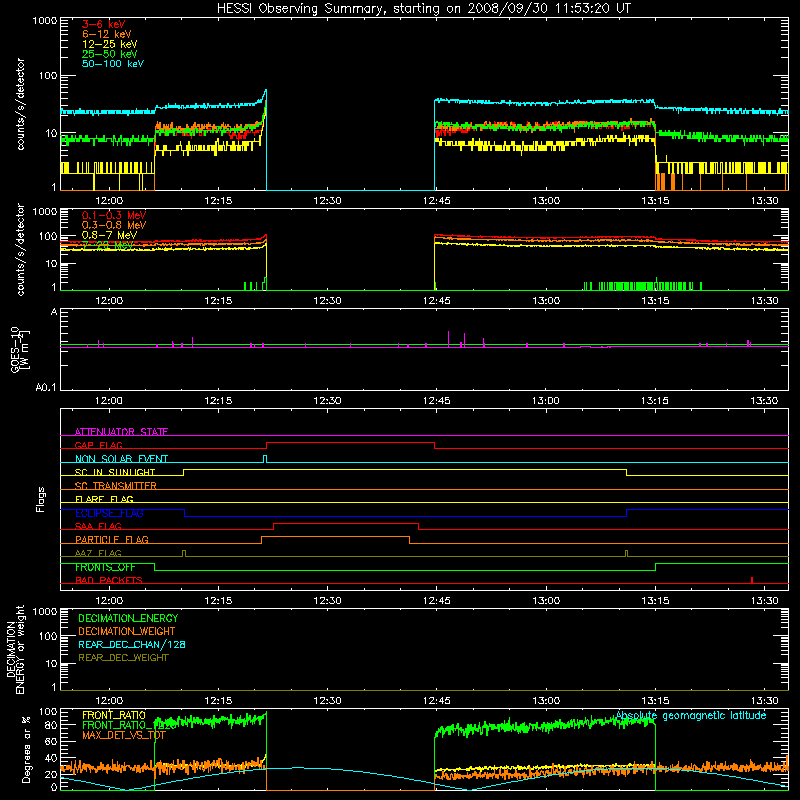800x800 pixels.
Task: Click the SAA_FLAG label
Action: point(98,526)
